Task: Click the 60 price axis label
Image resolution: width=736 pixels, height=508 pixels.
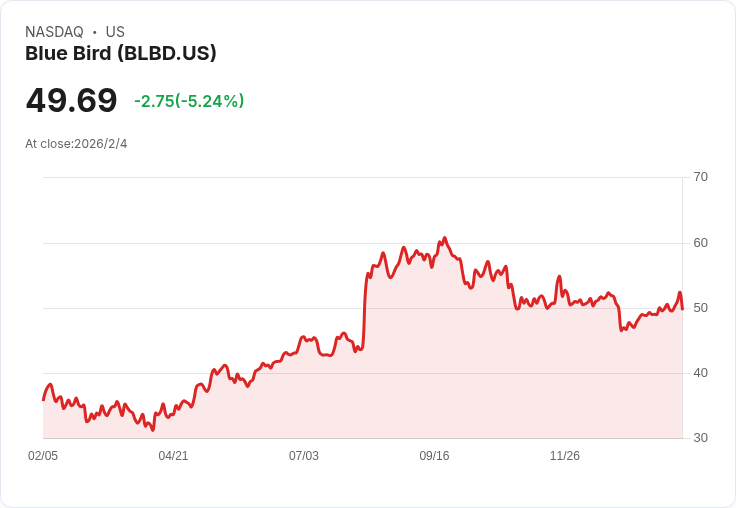Action: tap(700, 243)
